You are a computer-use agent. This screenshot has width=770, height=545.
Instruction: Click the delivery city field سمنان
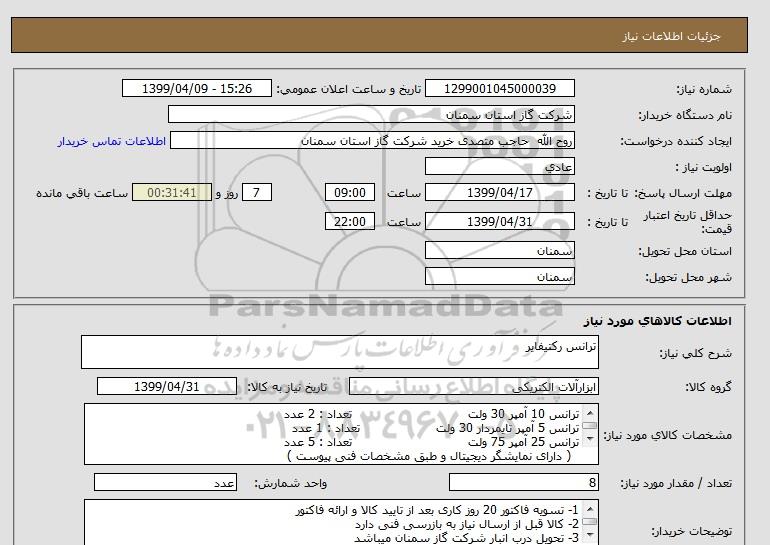point(499,276)
